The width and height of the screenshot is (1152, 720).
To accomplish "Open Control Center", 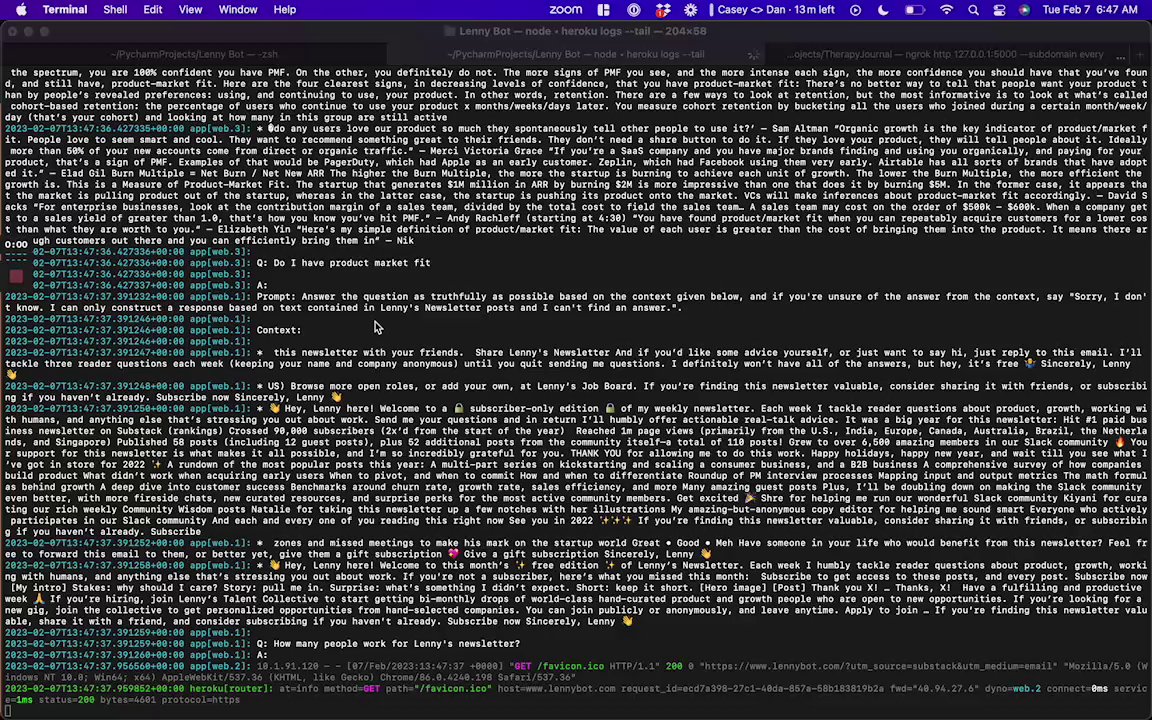I will pos(999,10).
